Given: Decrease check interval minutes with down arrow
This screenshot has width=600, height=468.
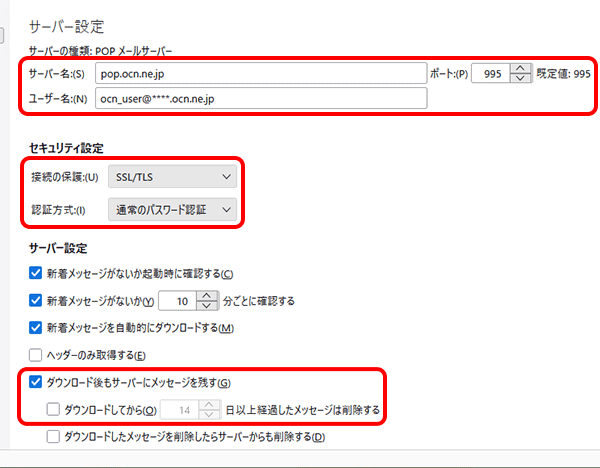Looking at the screenshot, I should point(206,306).
